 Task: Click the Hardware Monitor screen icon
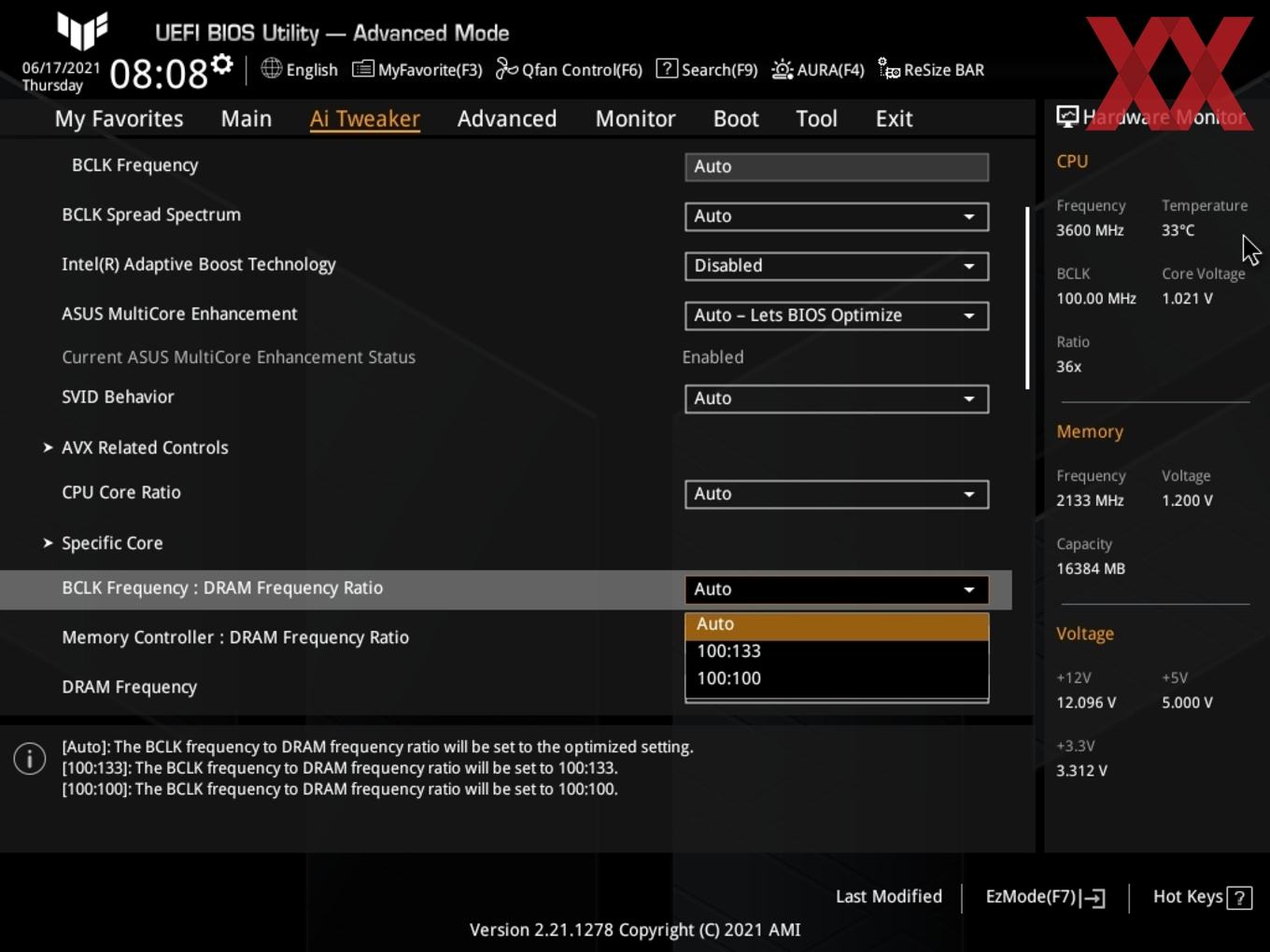[x=1066, y=116]
